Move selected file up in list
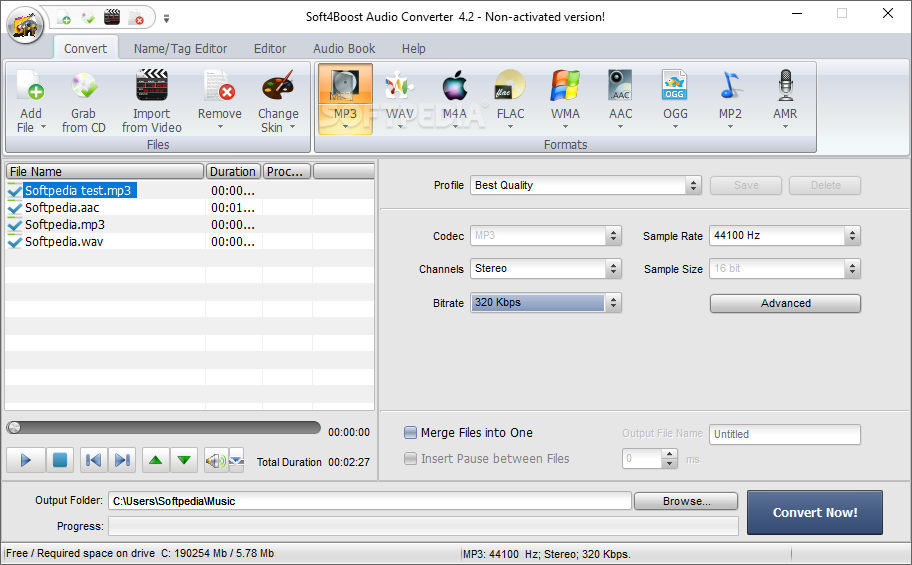 click(x=155, y=460)
